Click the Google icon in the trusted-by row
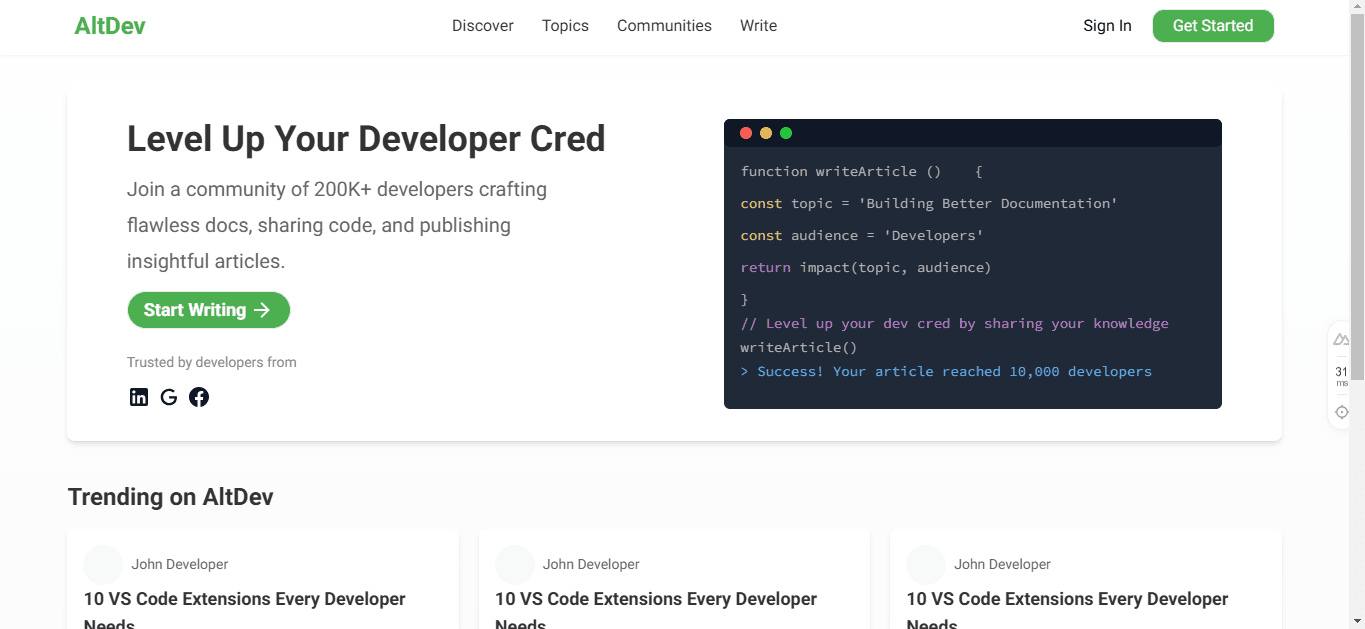The width and height of the screenshot is (1365, 629). [x=169, y=397]
